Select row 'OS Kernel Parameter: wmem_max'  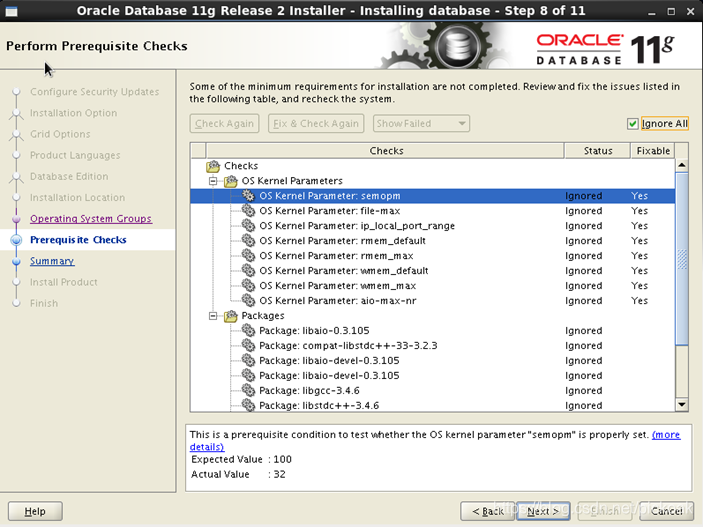[433, 285]
